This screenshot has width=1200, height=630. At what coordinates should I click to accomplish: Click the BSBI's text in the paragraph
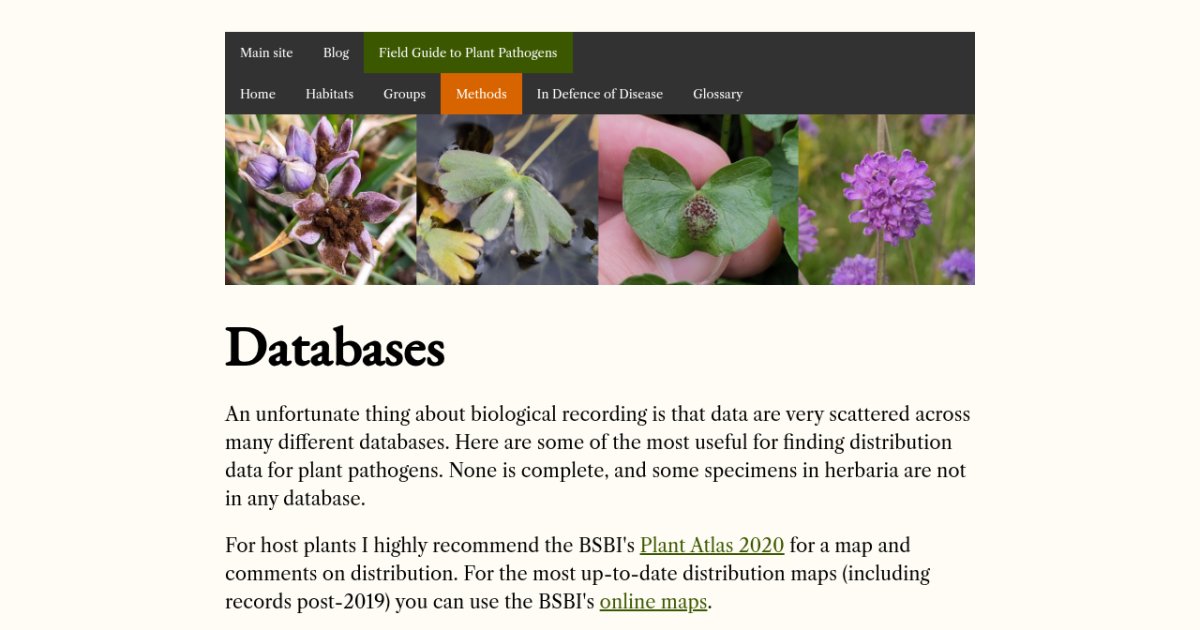[607, 545]
